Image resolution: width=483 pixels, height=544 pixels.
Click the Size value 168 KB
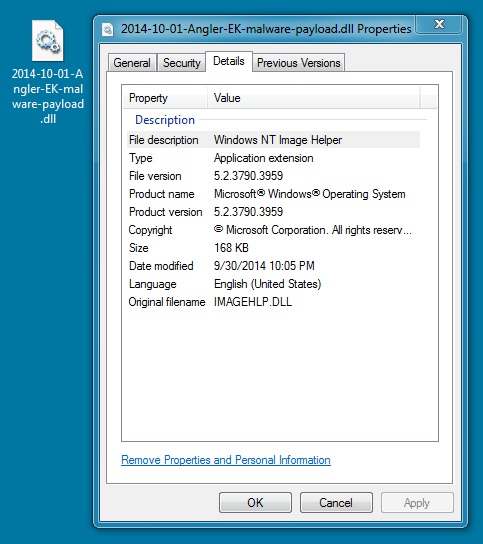pos(231,248)
